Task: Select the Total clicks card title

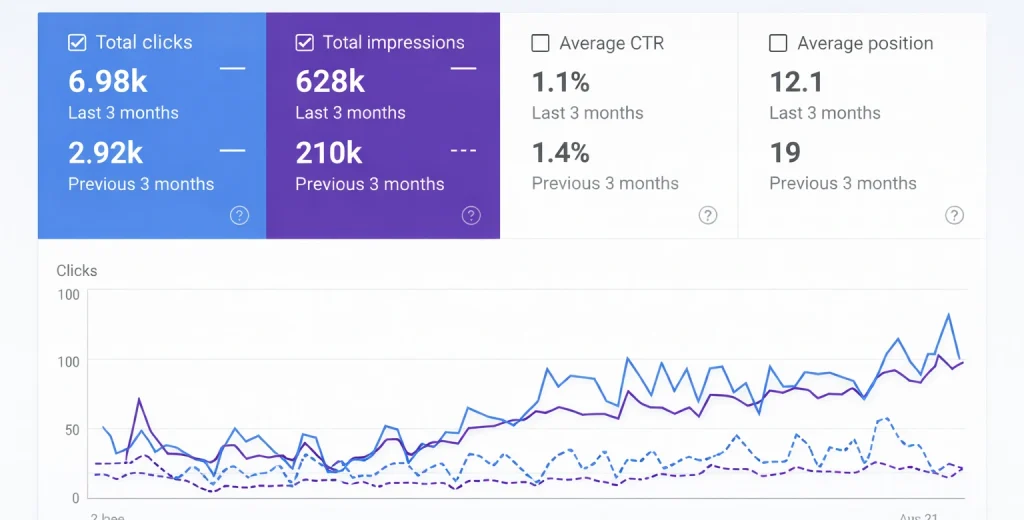Action: (144, 43)
